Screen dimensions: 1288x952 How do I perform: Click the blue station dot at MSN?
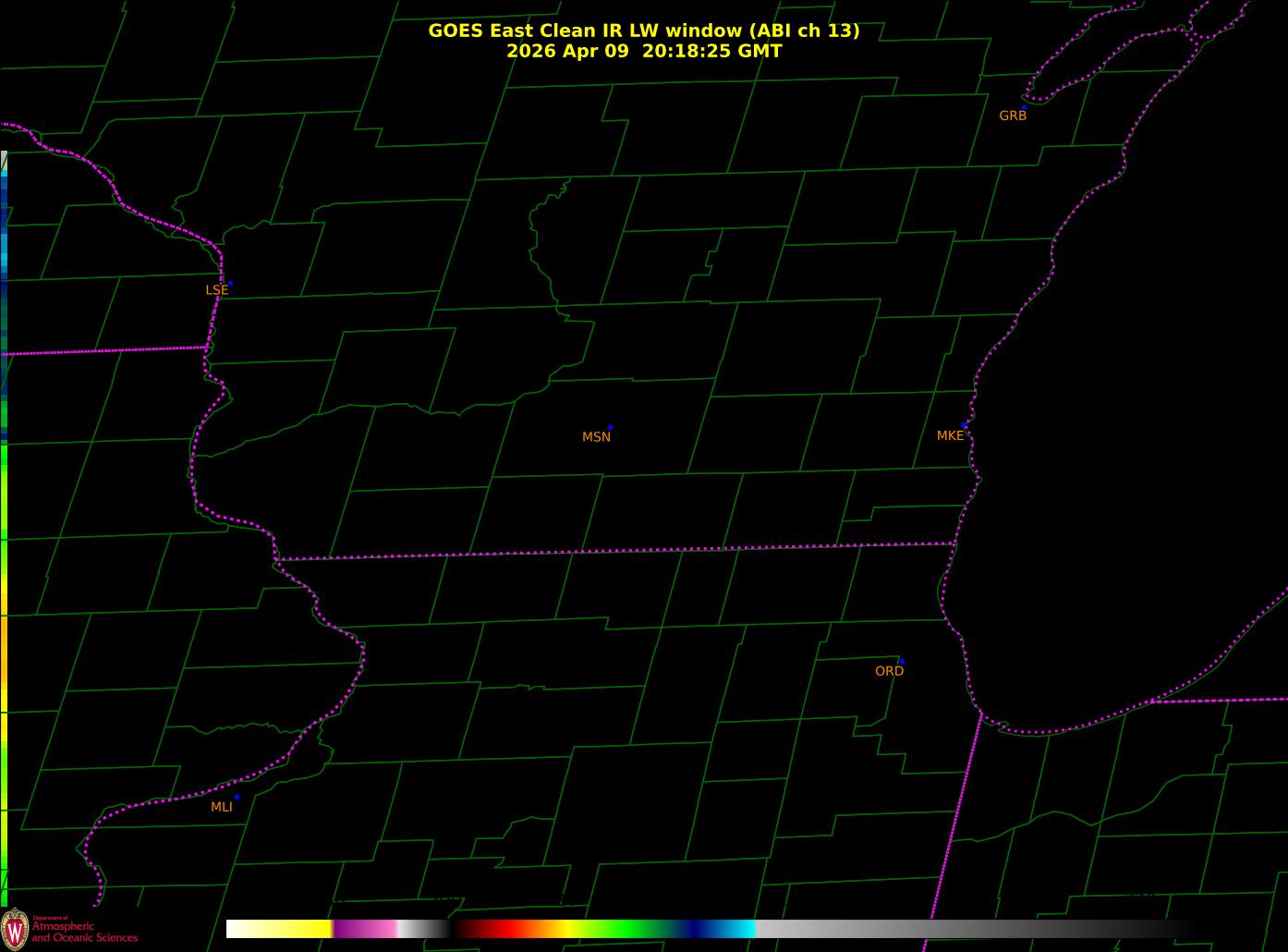tap(610, 428)
